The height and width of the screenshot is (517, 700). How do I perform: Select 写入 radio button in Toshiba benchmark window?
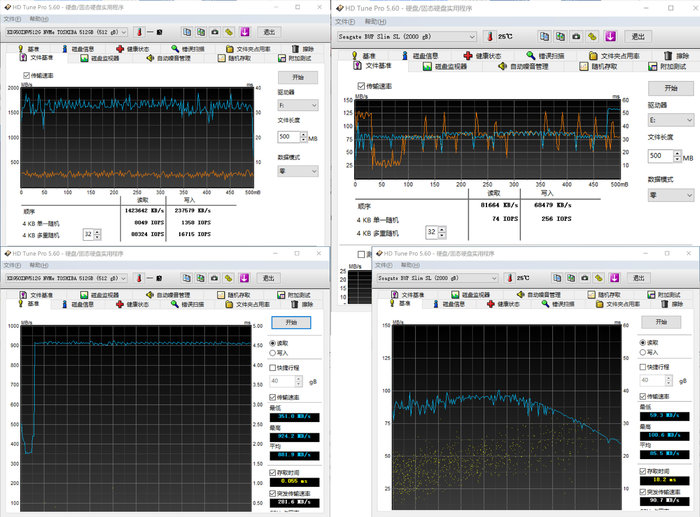click(273, 352)
